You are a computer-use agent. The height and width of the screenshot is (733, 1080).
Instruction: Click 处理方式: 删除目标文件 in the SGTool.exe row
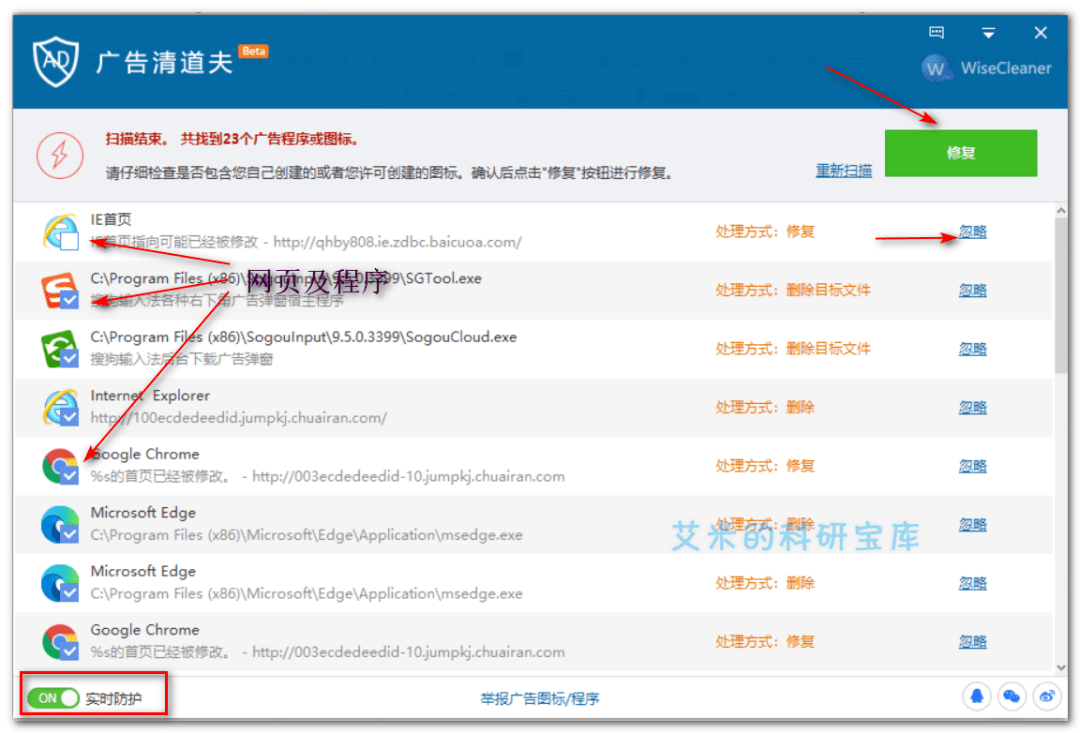tap(793, 291)
